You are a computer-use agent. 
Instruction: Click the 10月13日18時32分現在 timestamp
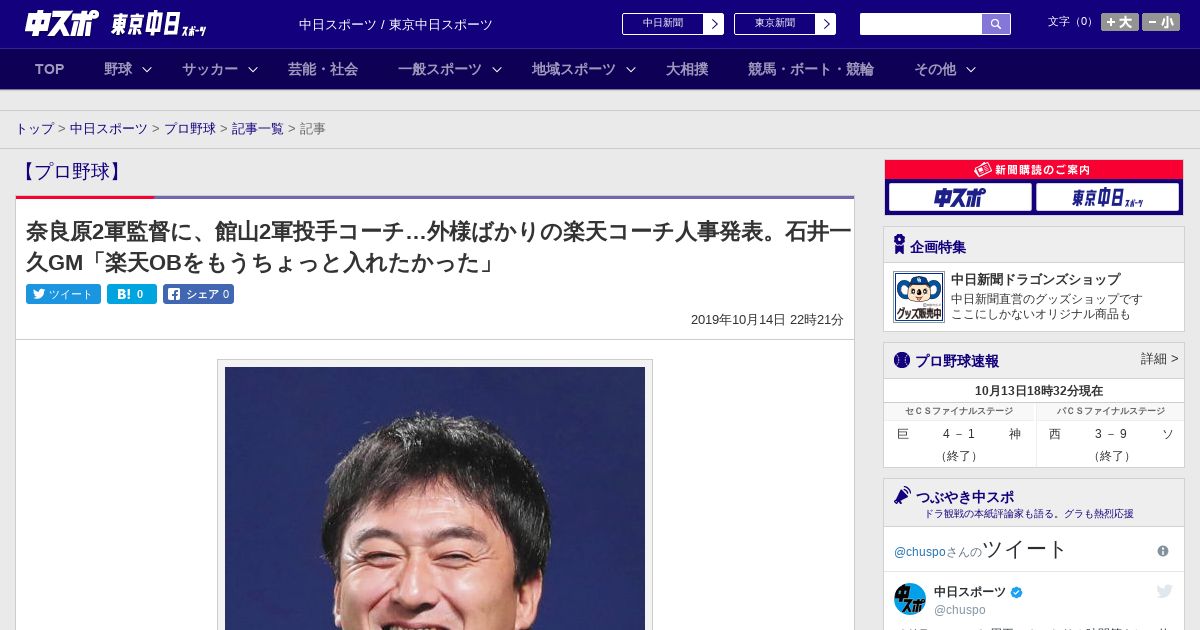[x=1039, y=391]
